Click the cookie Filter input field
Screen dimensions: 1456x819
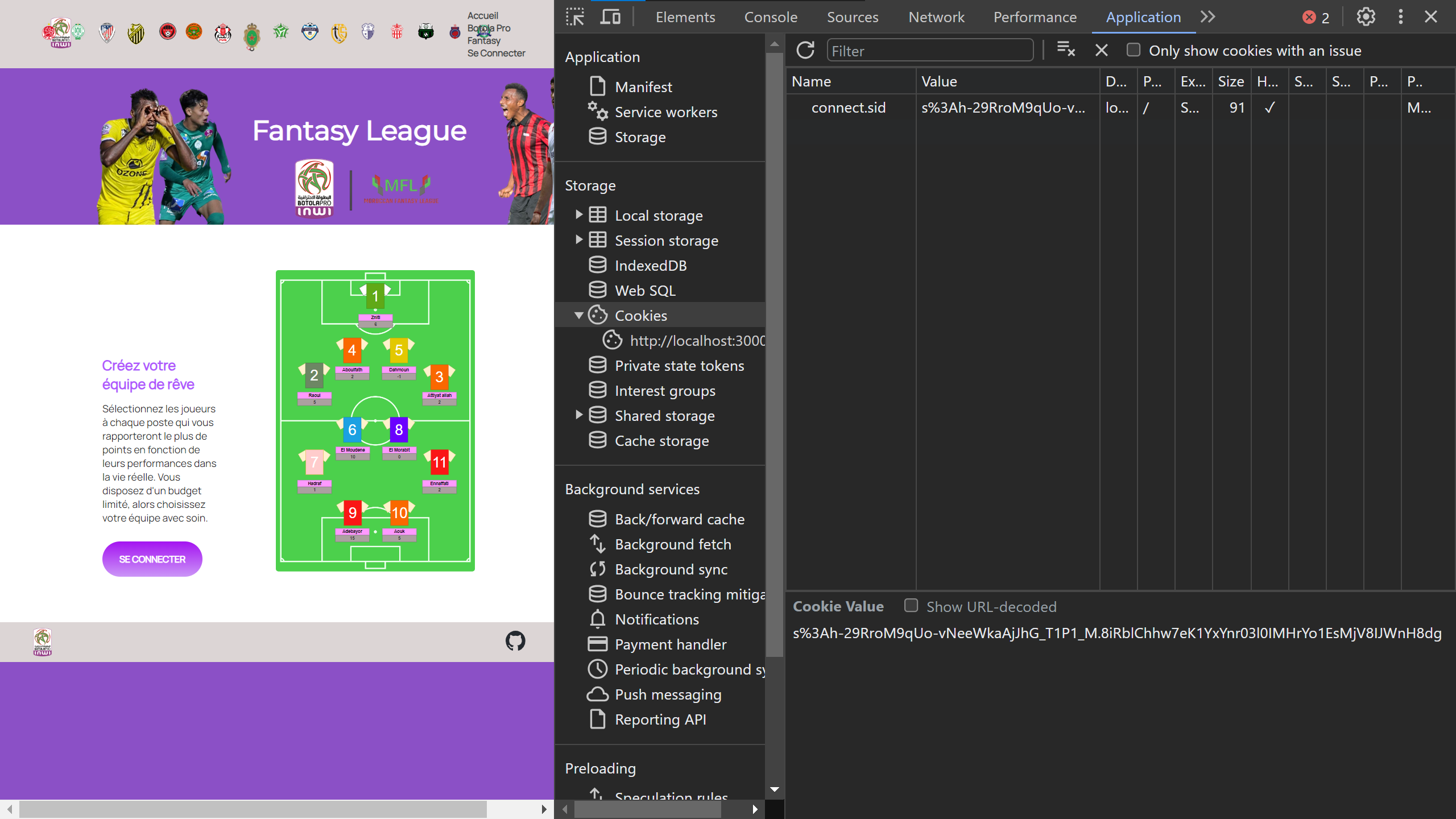[x=929, y=51]
